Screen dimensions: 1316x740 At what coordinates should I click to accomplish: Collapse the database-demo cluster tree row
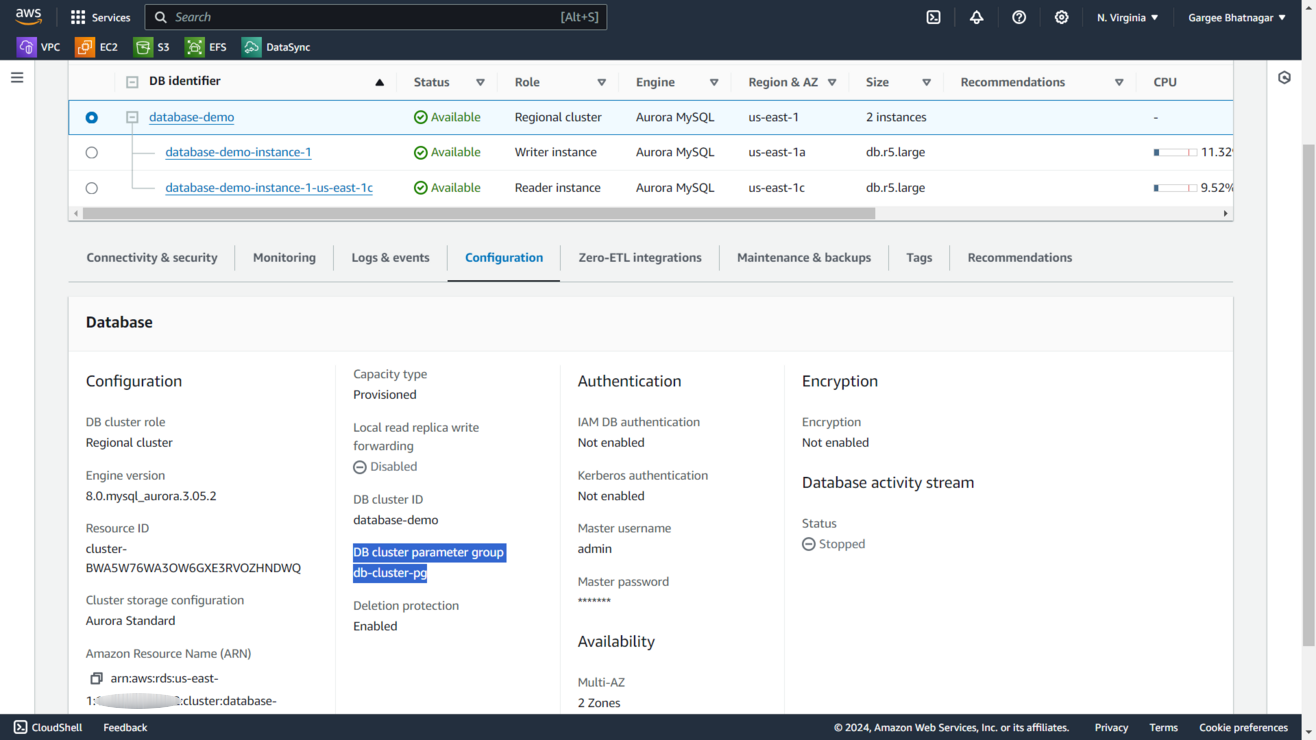132,118
